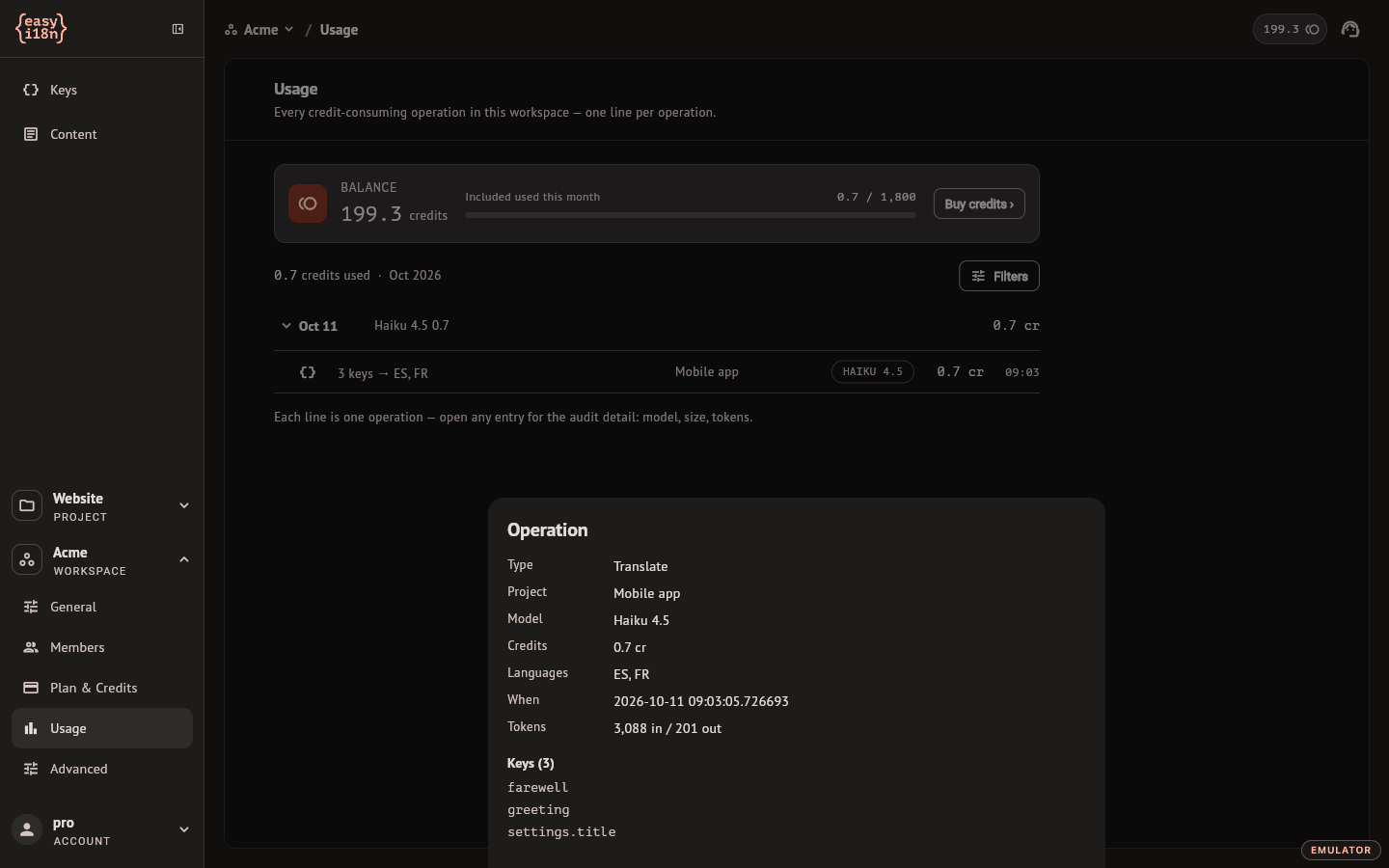Open the Filters button
Viewport: 1389px width, 868px height.
999,276
